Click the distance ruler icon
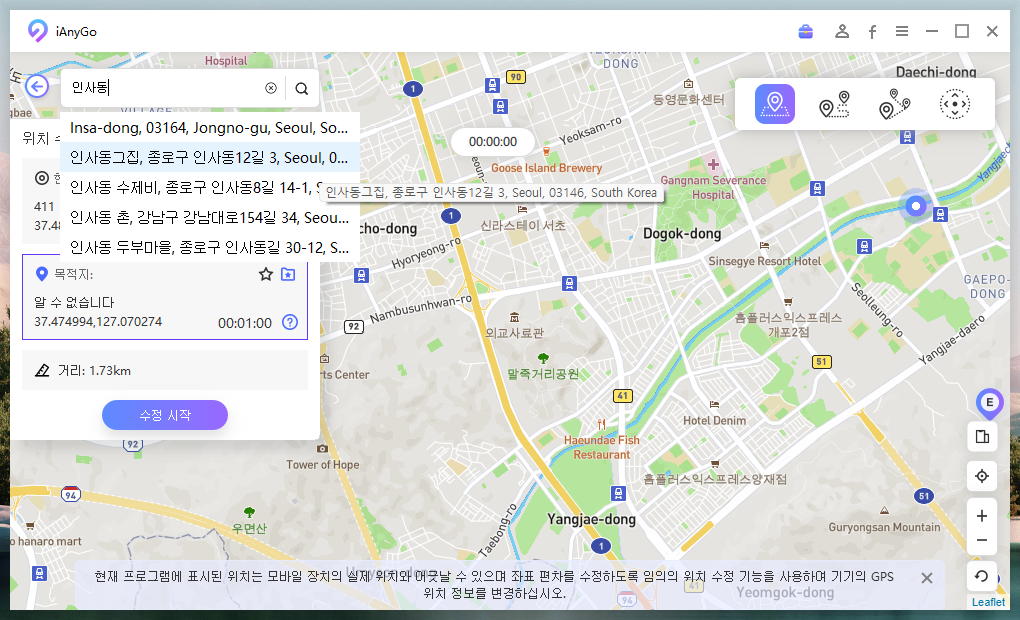This screenshot has height=620, width=1020. (42, 371)
